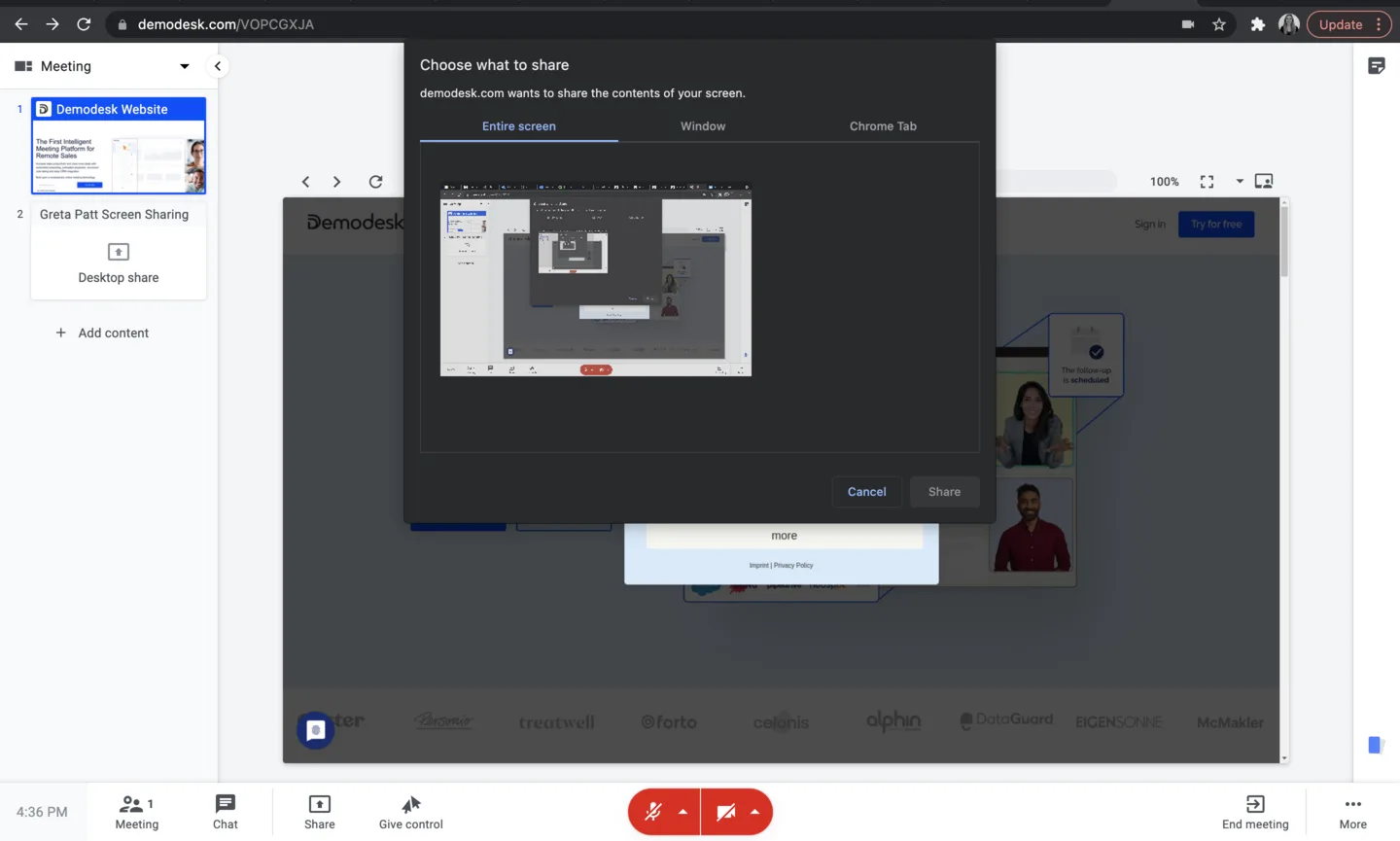1400x841 pixels.
Task: Refresh the shared content with the reload icon
Action: coord(376,182)
